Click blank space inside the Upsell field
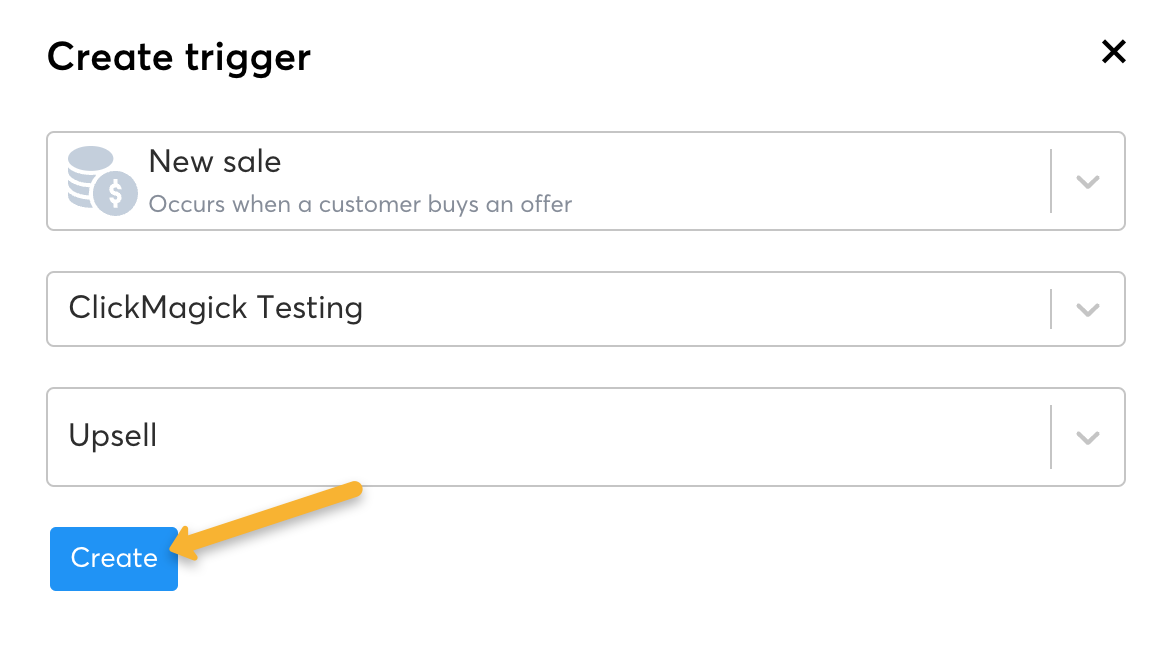 click(x=600, y=437)
